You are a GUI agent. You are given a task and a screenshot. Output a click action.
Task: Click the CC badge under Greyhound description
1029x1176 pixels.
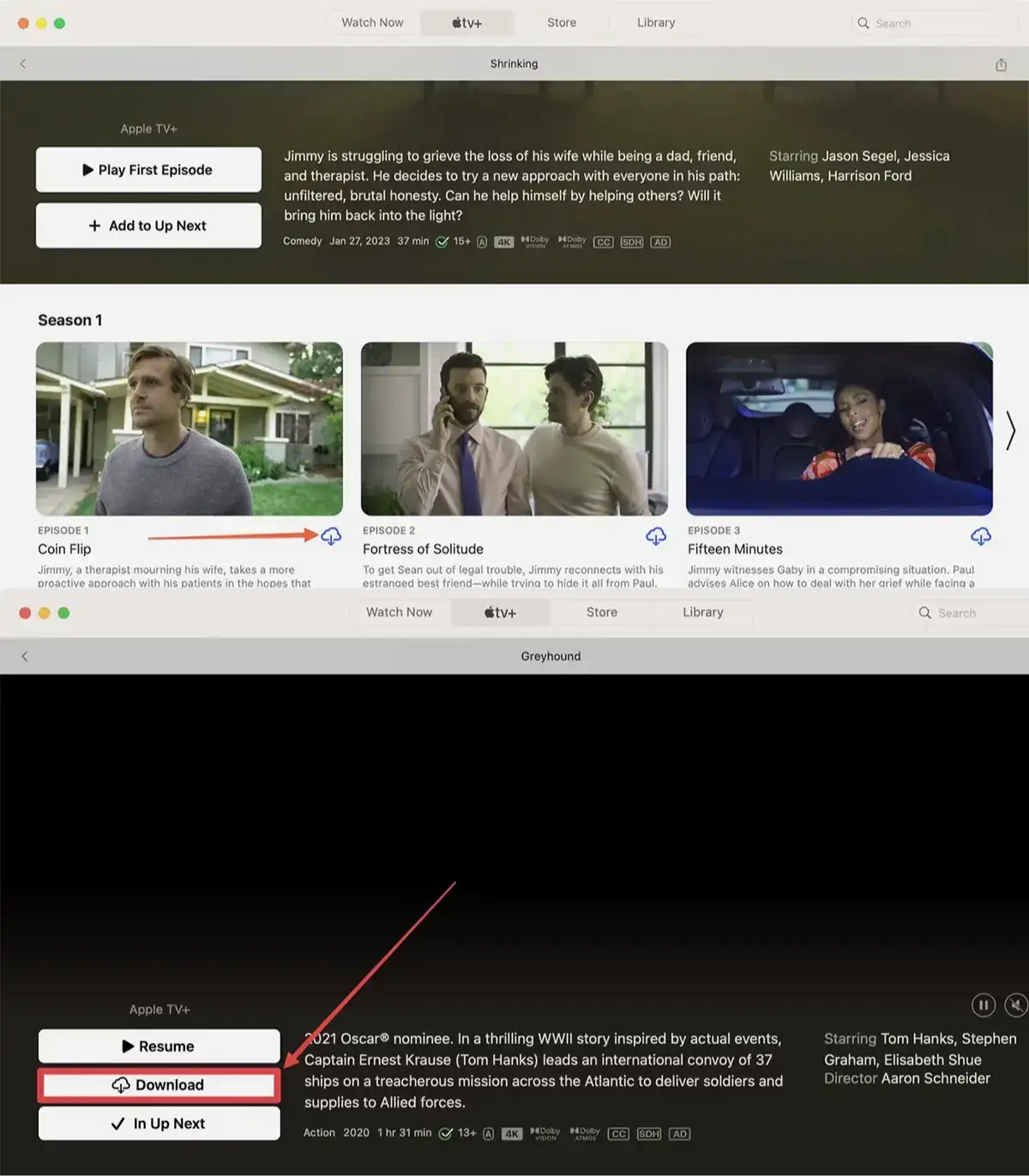pyautogui.click(x=618, y=1134)
